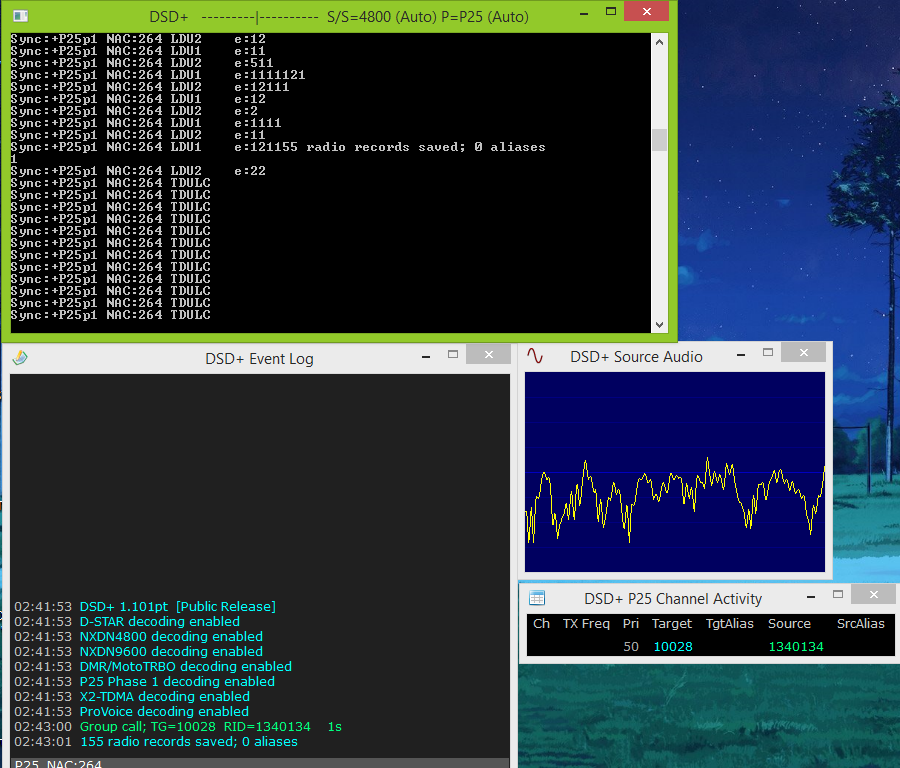
Task: Click the console scrollbar down arrow
Action: pos(660,324)
